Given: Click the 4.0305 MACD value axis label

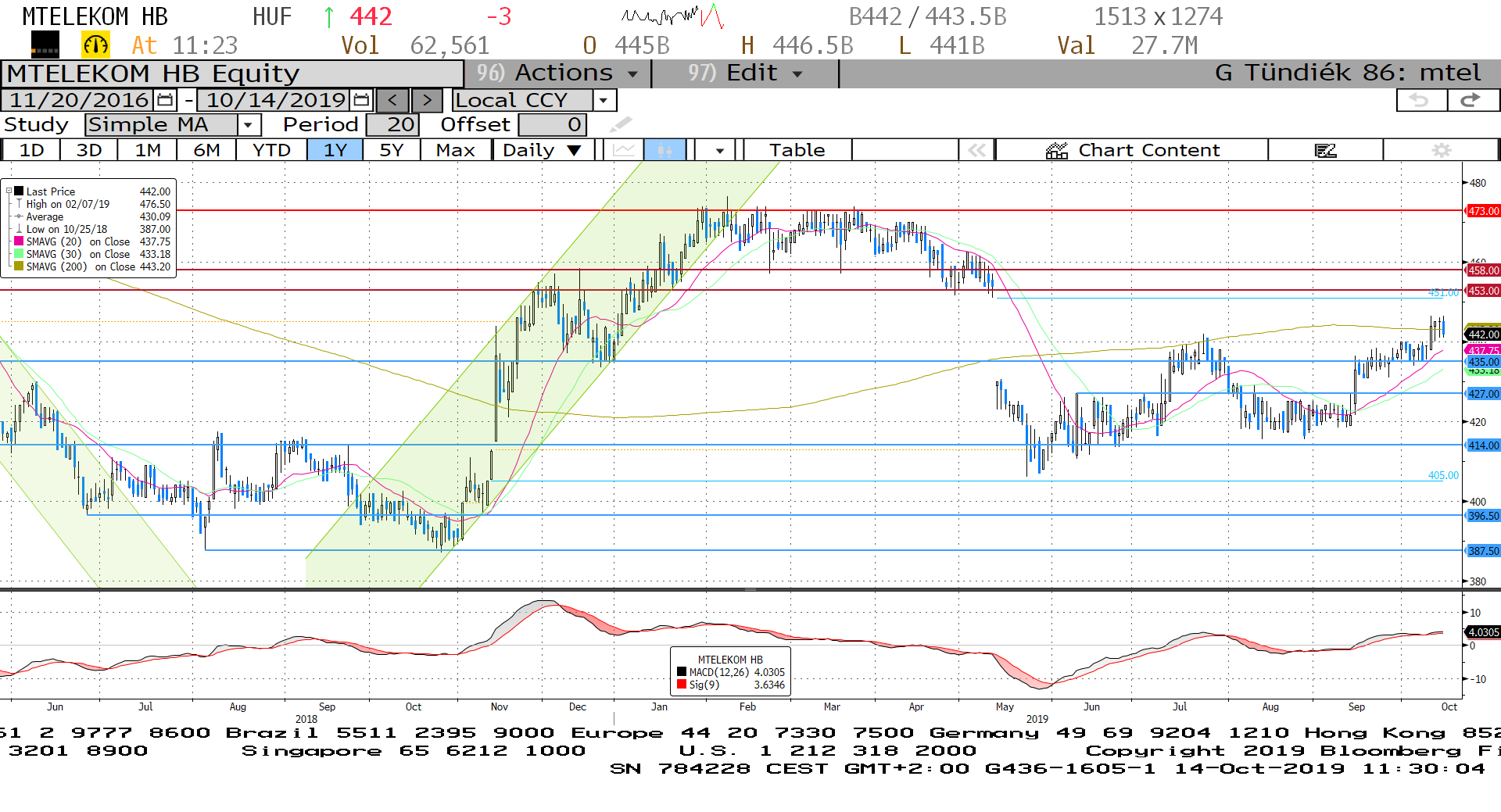Looking at the screenshot, I should (x=1483, y=632).
